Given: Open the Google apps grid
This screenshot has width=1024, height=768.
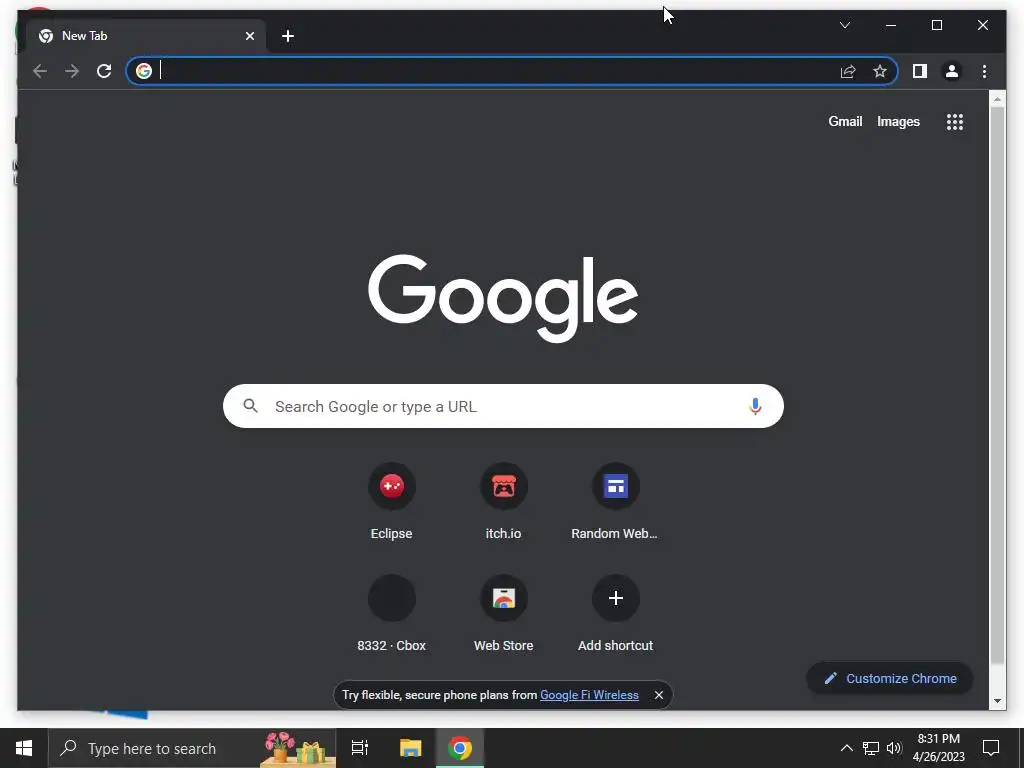Looking at the screenshot, I should coord(955,121).
